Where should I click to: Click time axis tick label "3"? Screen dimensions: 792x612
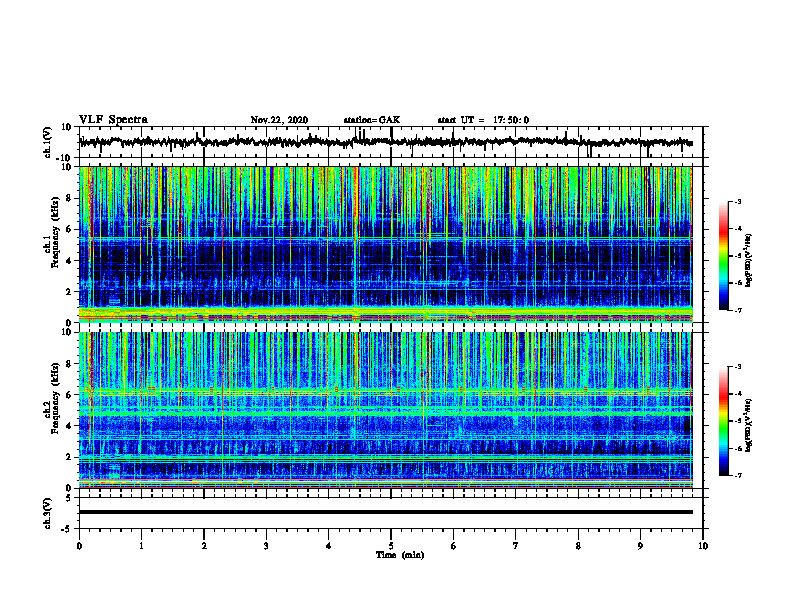[266, 546]
